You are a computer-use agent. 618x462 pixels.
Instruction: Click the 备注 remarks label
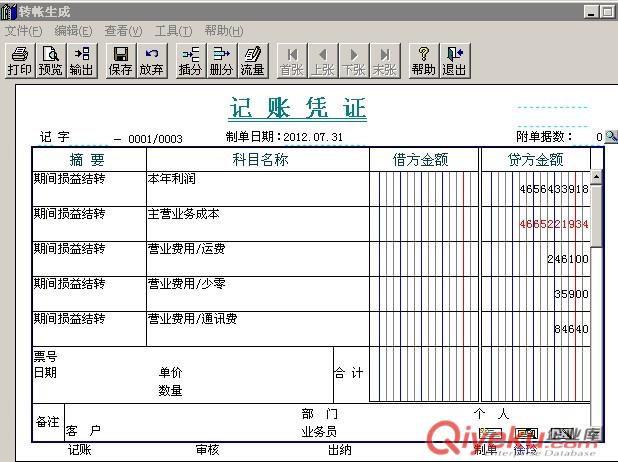48,422
